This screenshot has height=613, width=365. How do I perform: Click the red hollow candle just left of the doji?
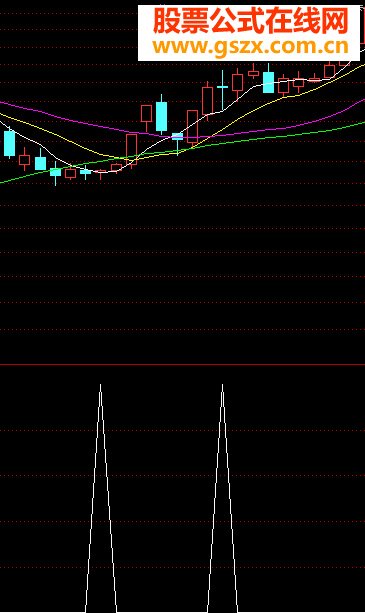[208, 100]
